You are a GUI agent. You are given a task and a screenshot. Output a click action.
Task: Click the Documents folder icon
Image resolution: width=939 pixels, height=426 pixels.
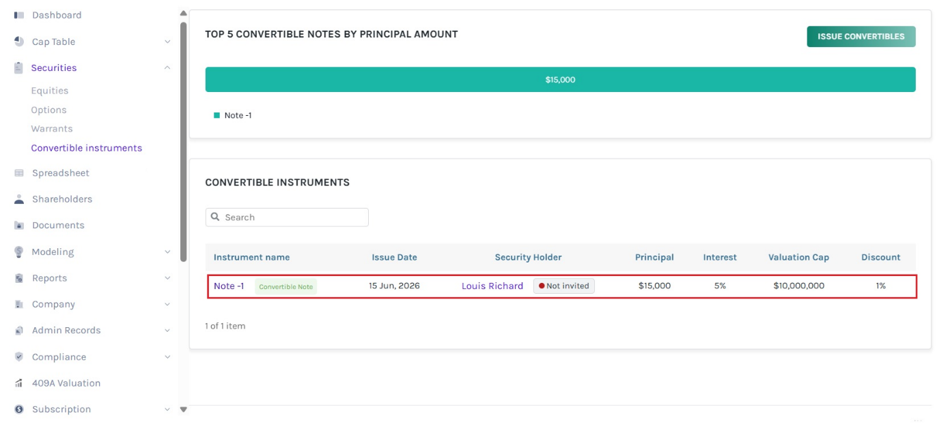pos(19,225)
